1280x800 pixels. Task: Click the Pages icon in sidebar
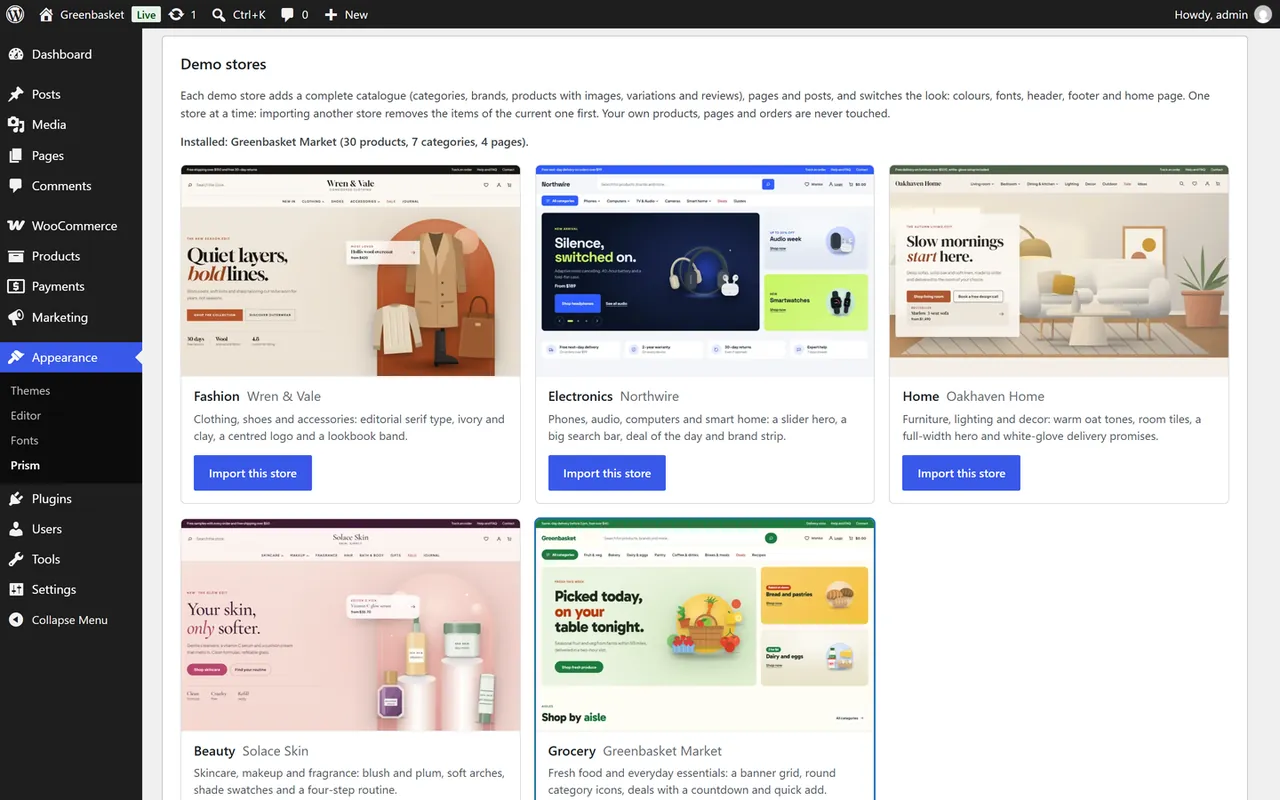pos(16,155)
